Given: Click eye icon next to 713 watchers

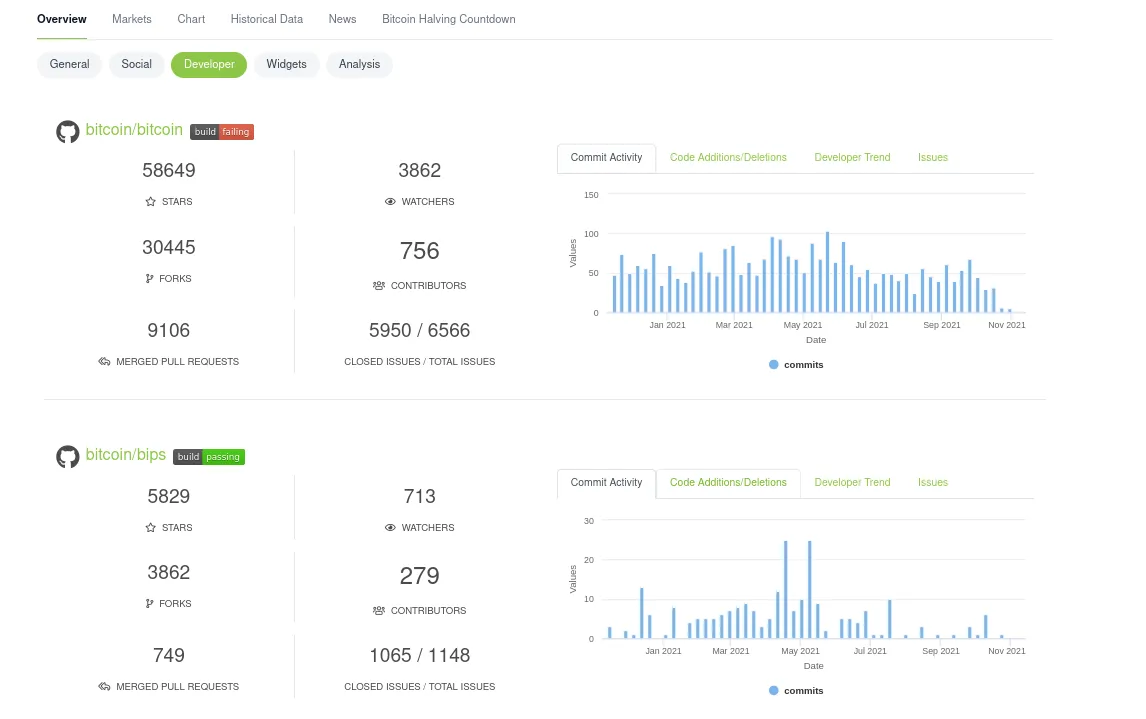Looking at the screenshot, I should [390, 528].
